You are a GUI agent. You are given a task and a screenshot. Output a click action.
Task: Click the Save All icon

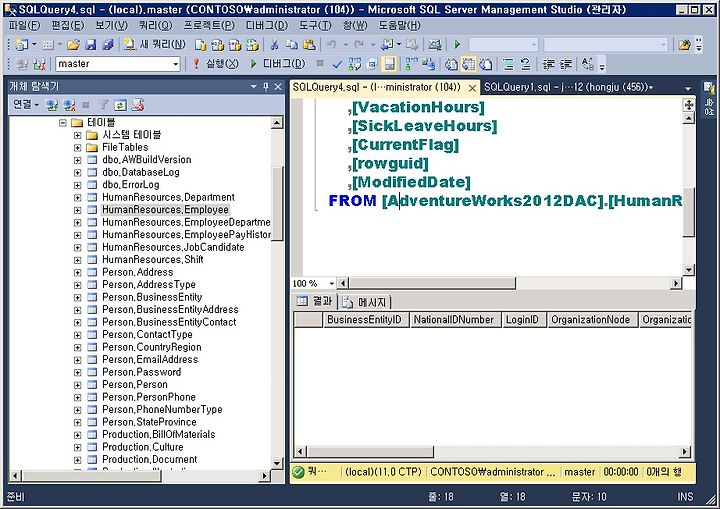click(x=108, y=45)
